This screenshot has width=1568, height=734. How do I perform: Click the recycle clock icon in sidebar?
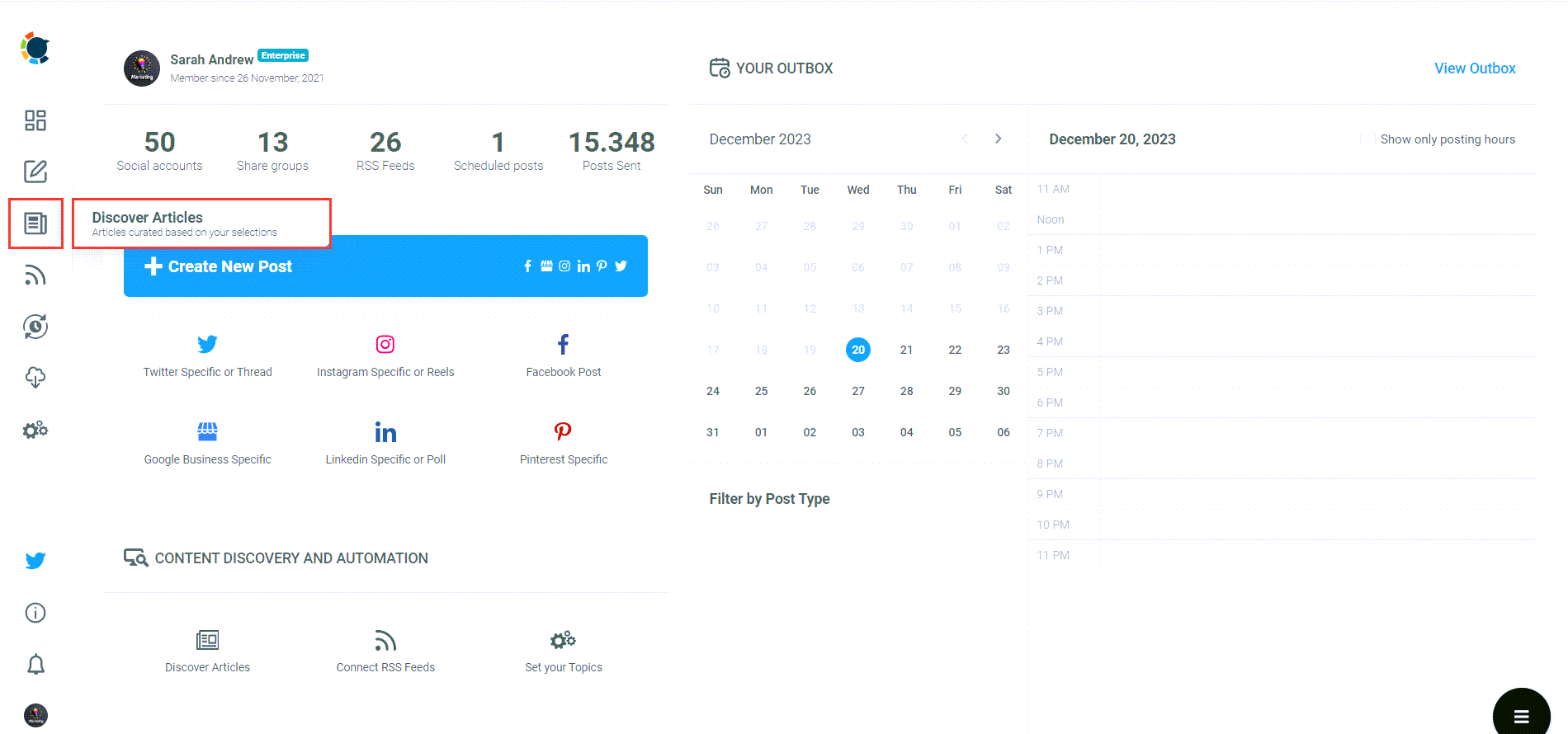[x=35, y=327]
